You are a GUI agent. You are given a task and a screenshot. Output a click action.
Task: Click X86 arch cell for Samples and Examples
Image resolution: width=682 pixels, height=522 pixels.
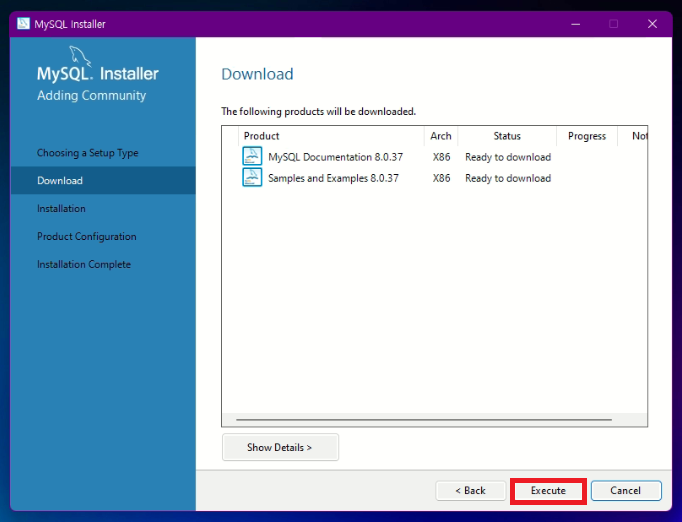click(441, 178)
